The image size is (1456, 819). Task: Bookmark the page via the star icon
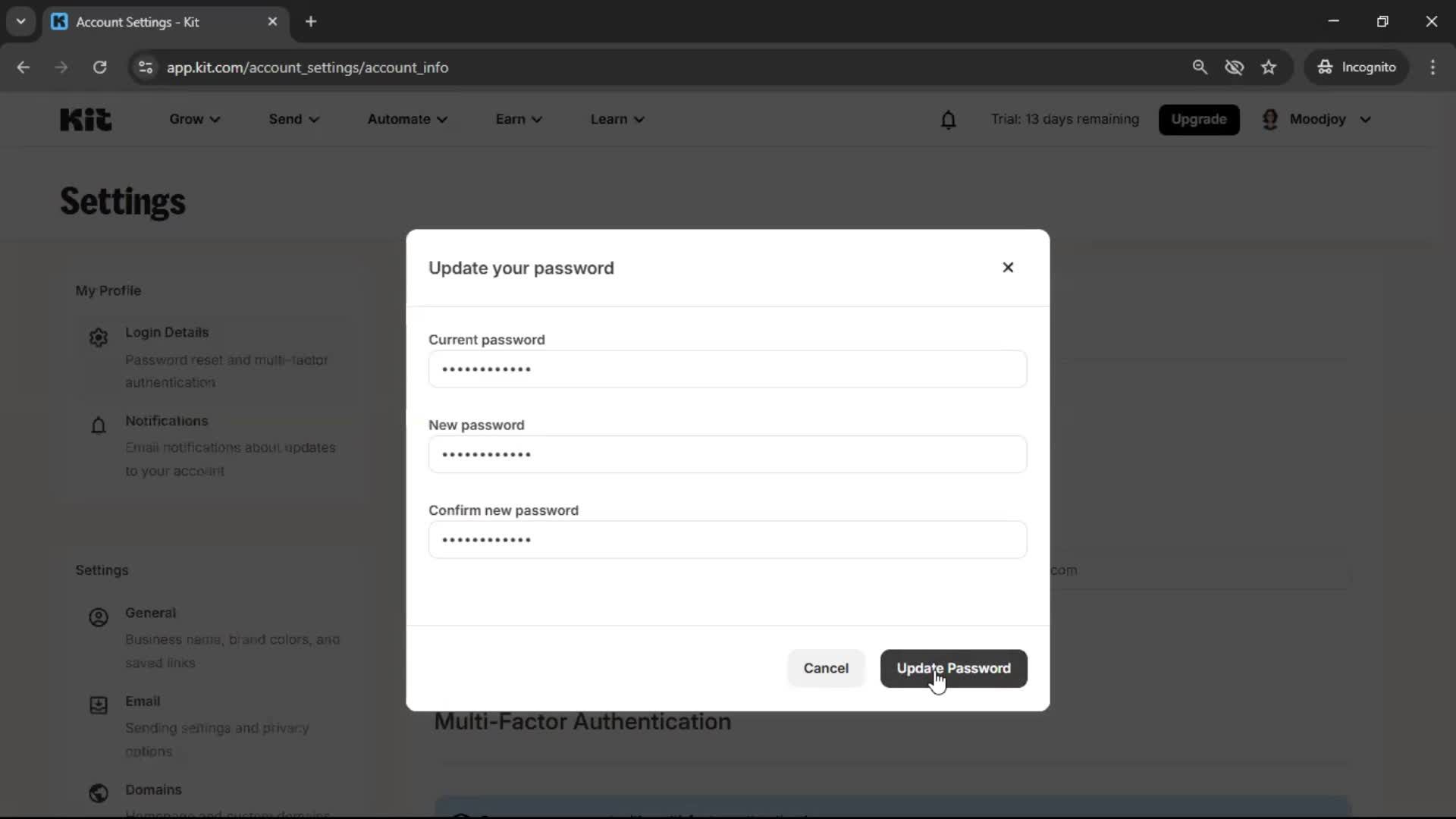1269,67
